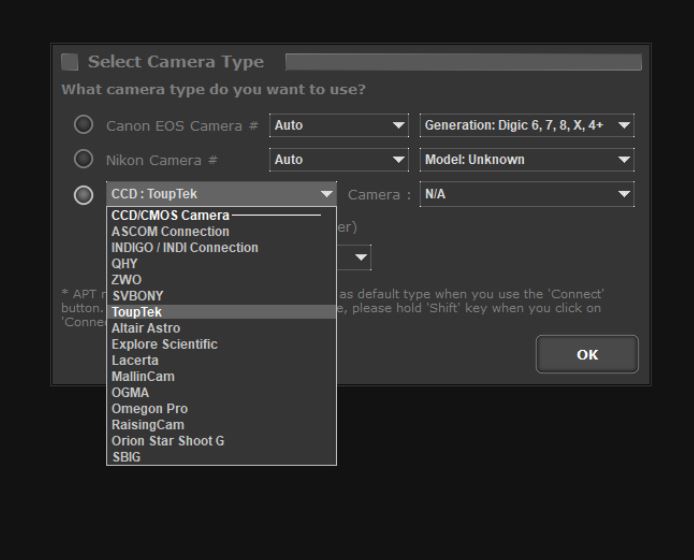Click the dialog title bar strip
The image size is (694, 560).
(463, 62)
